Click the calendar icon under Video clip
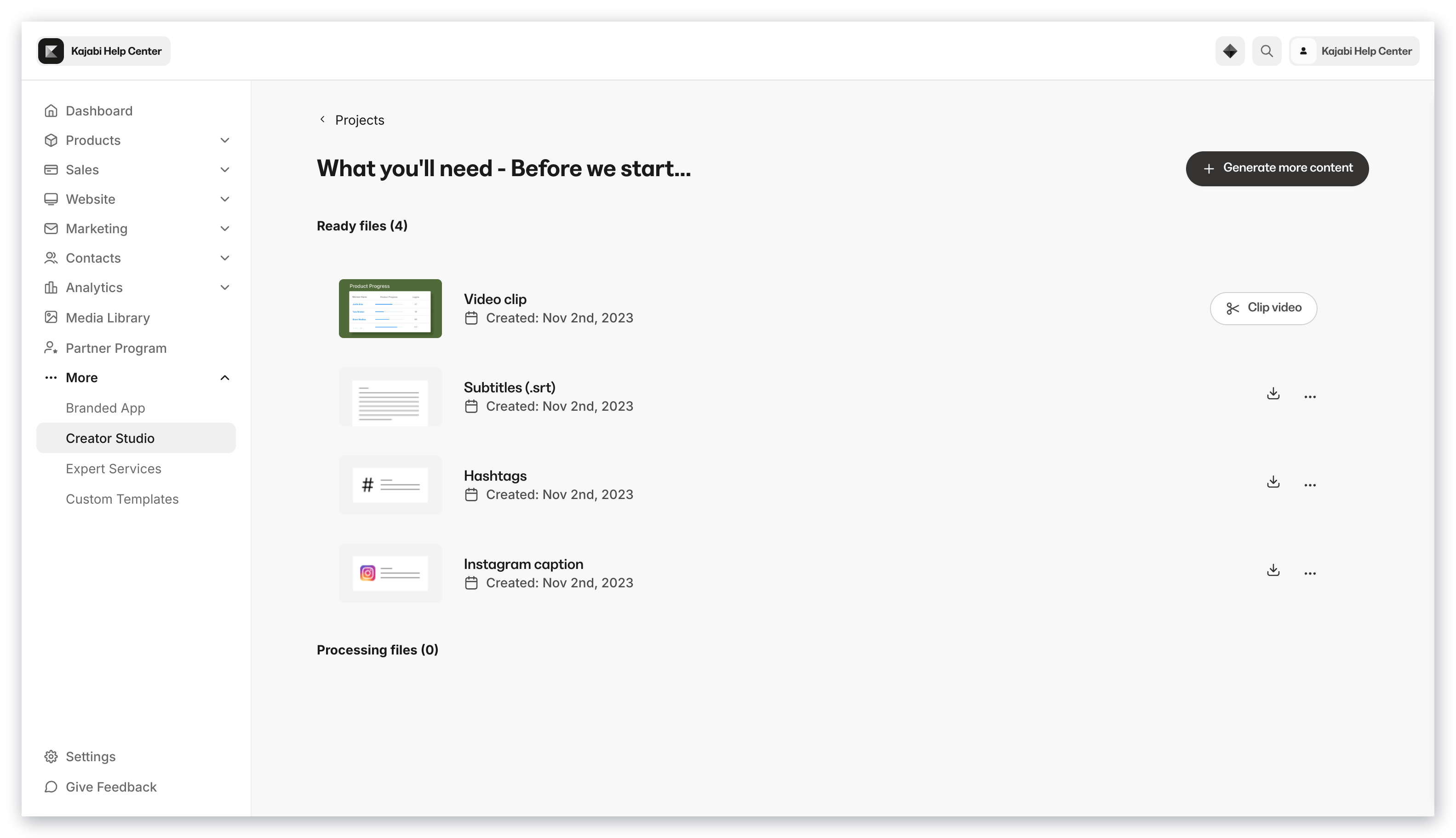 471,318
